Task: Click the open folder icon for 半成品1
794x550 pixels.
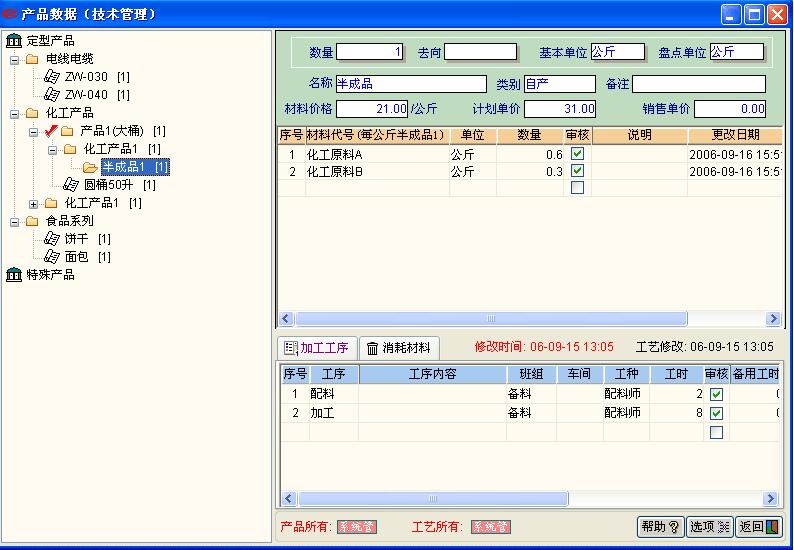Action: (90, 167)
